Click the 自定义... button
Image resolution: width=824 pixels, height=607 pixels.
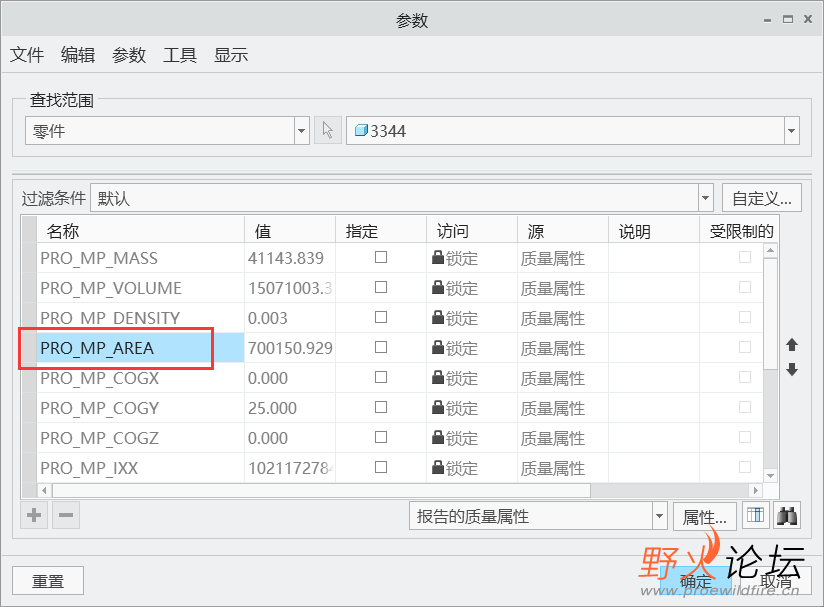click(761, 198)
